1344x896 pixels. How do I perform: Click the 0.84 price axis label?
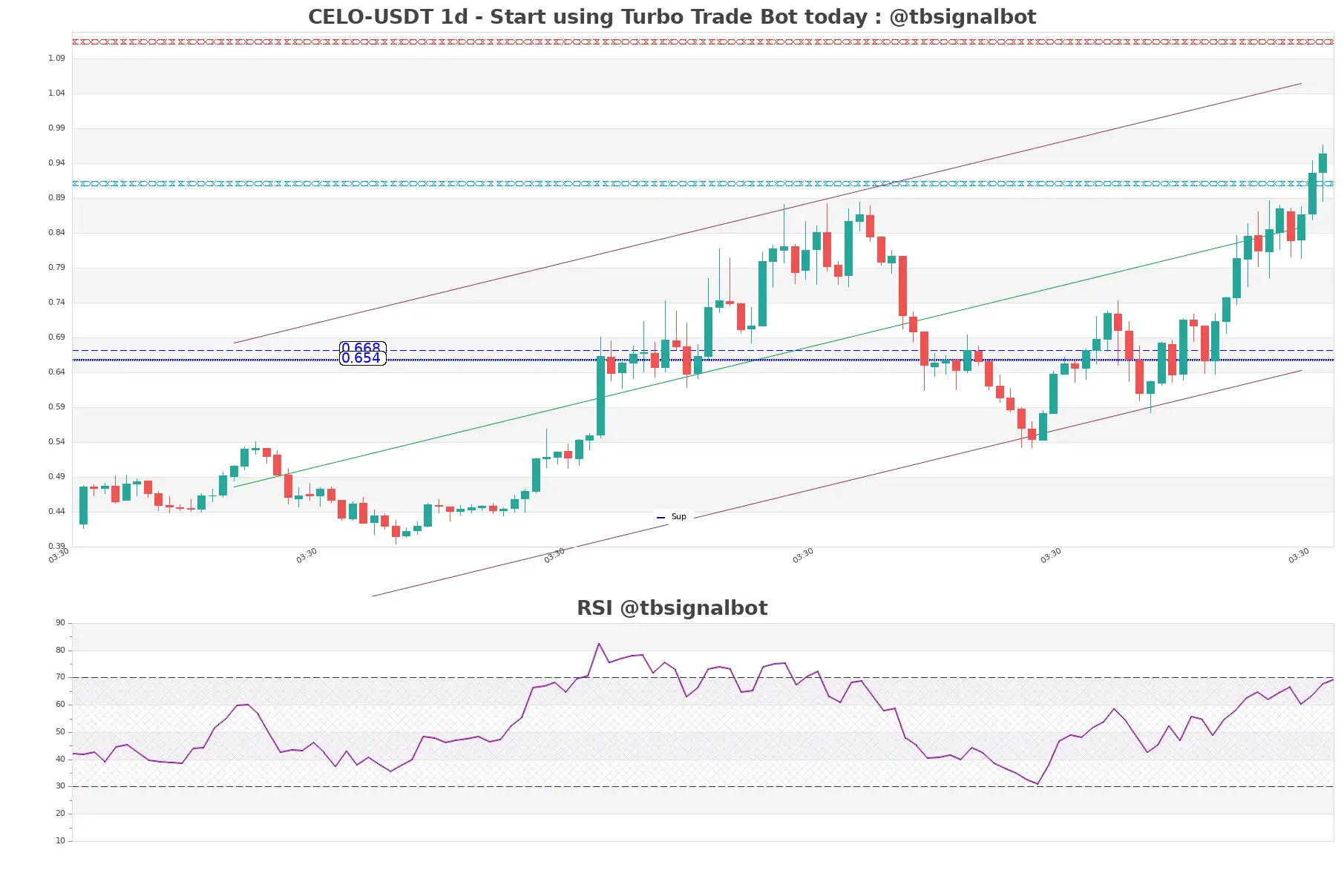point(56,232)
